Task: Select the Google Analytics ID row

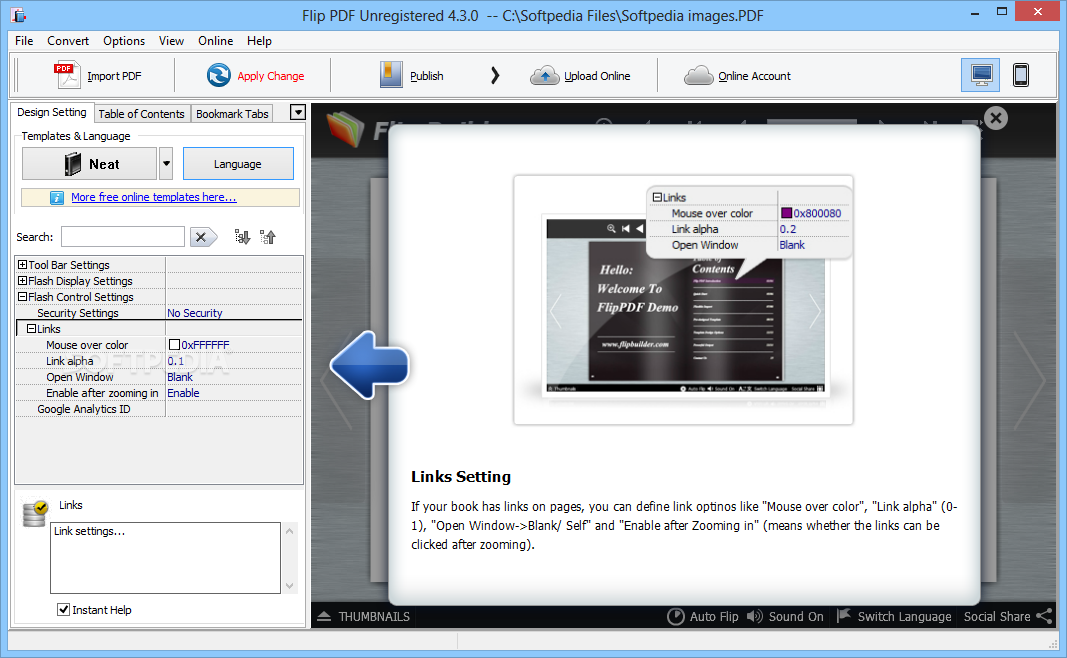Action: tap(159, 409)
